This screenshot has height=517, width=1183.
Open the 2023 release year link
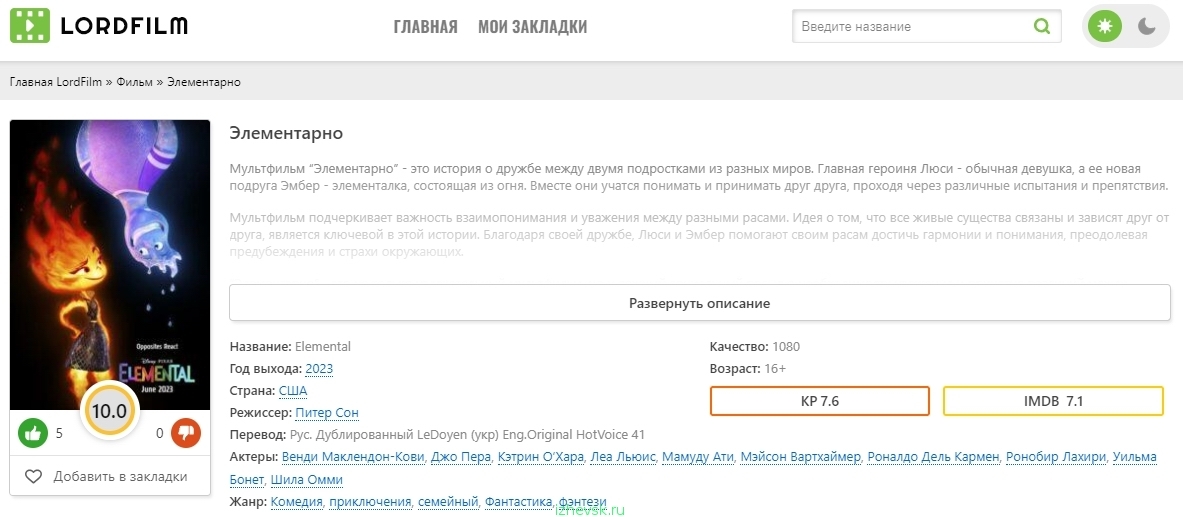coord(319,369)
